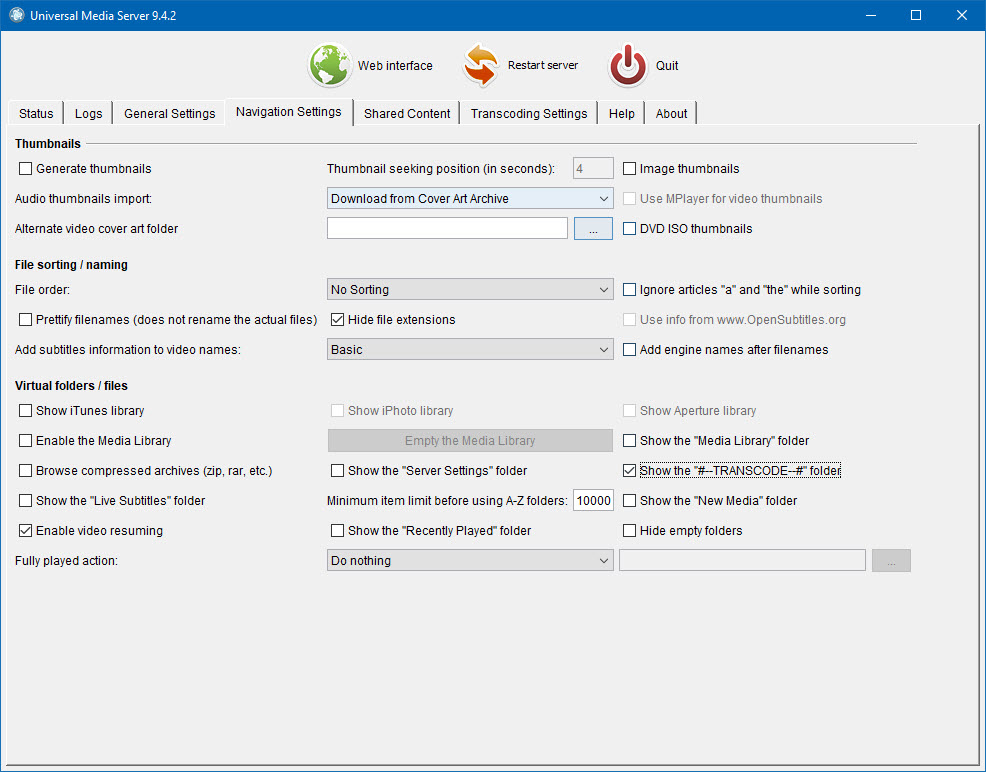Click the Web interface label
Screen dimensions: 986x772
click(x=395, y=65)
